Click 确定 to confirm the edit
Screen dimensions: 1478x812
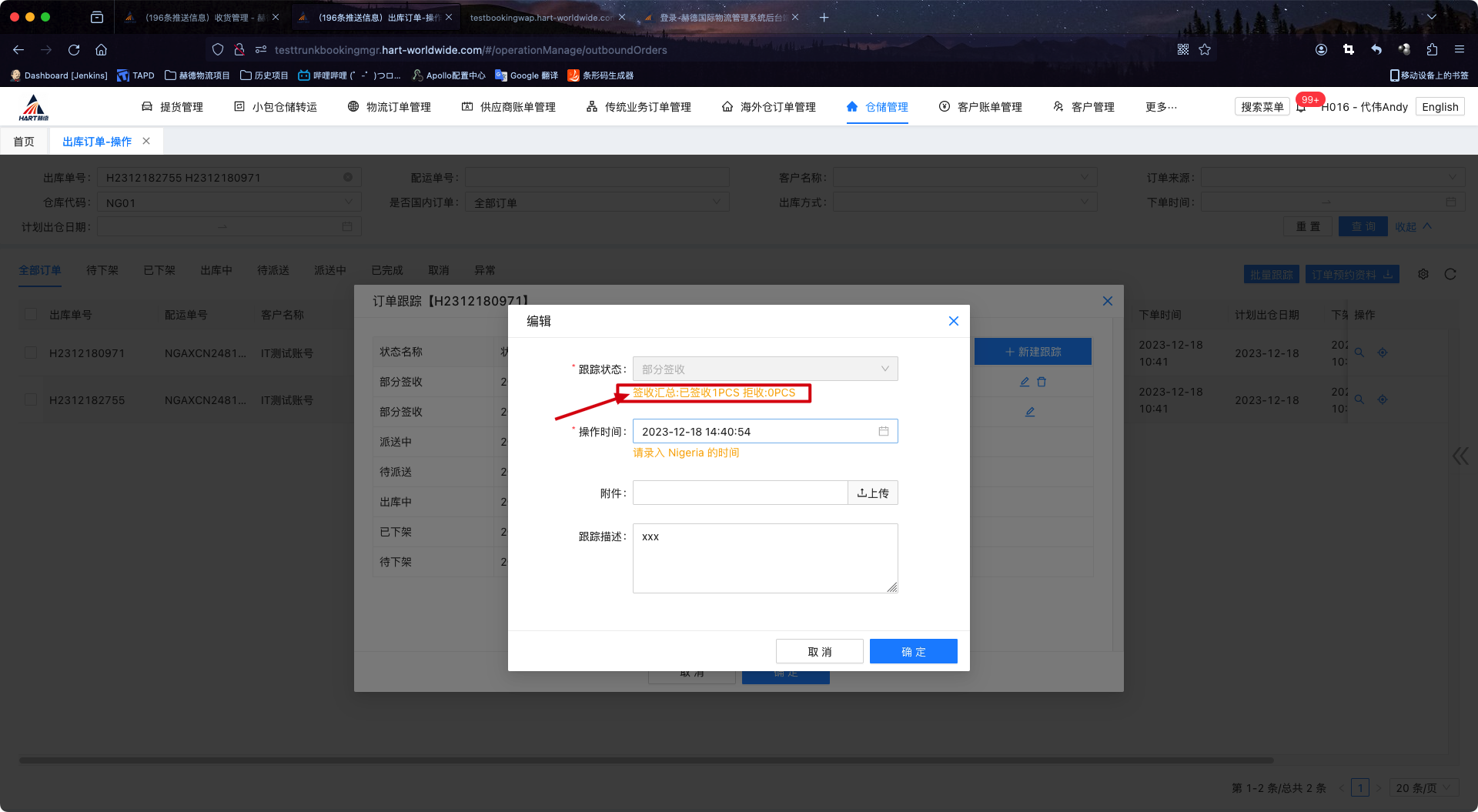(x=913, y=651)
